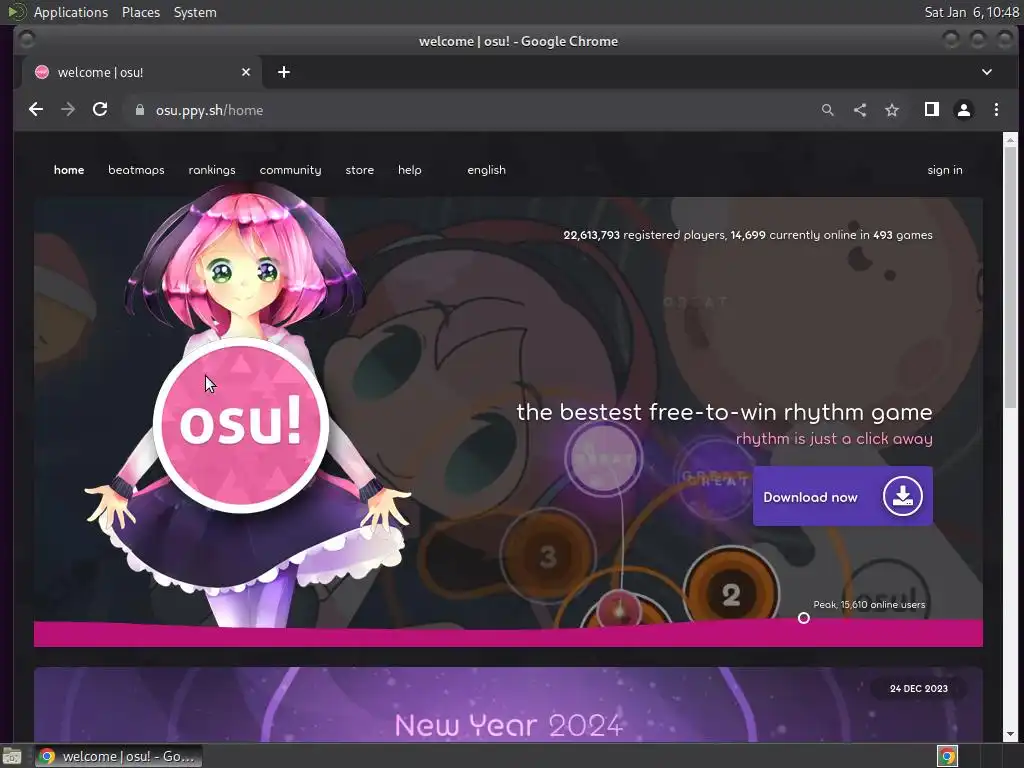Click Download now button
1024x768 pixels.
842,496
